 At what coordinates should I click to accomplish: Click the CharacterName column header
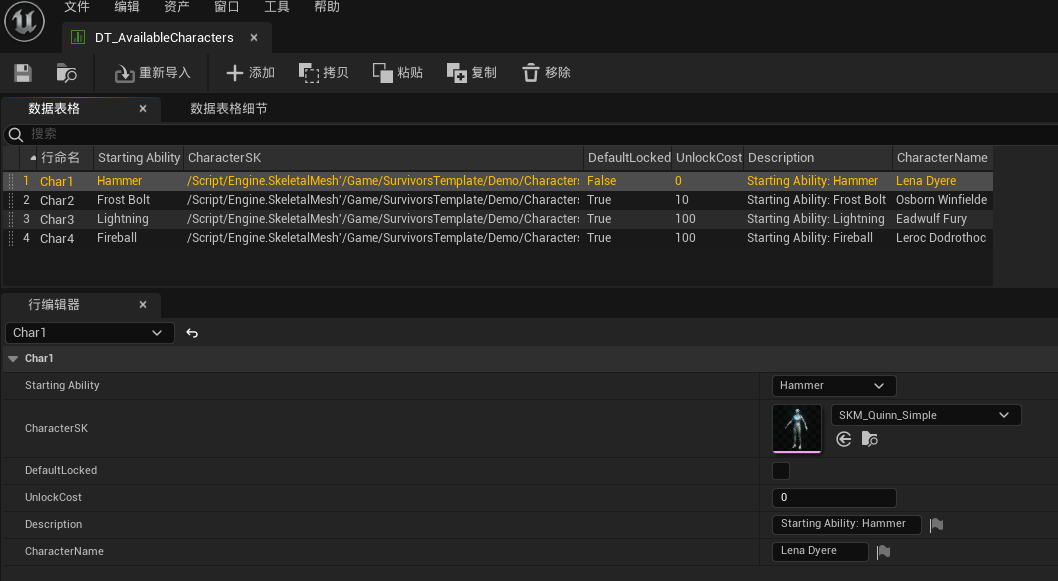(942, 158)
